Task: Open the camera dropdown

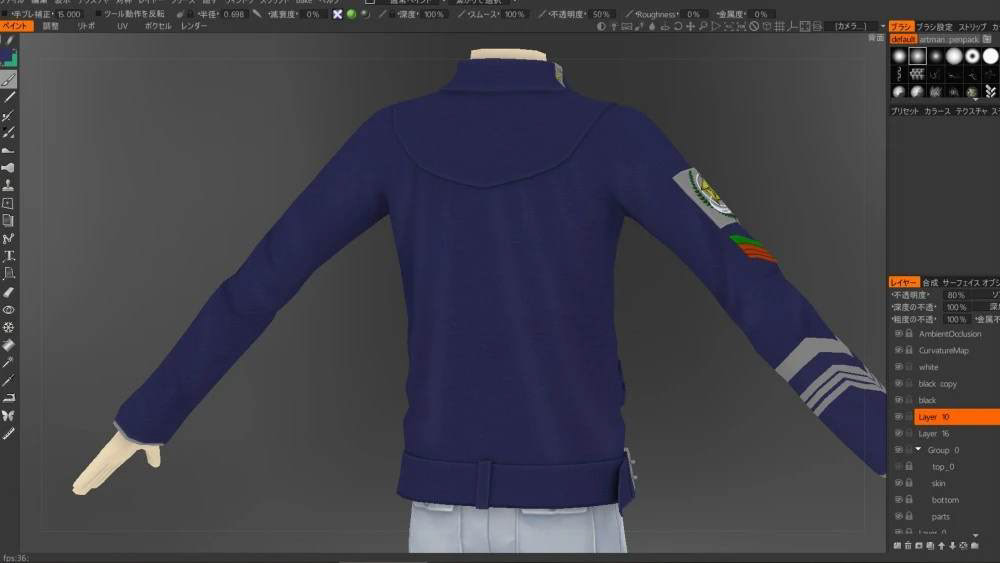Action: pyautogui.click(x=851, y=26)
